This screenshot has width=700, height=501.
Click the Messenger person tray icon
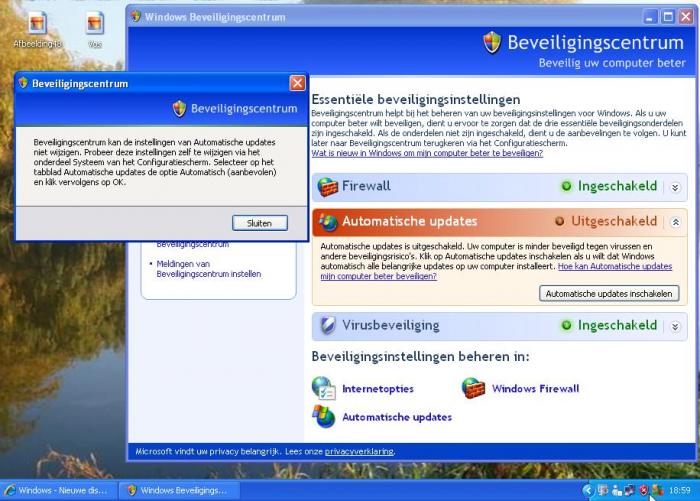point(617,491)
